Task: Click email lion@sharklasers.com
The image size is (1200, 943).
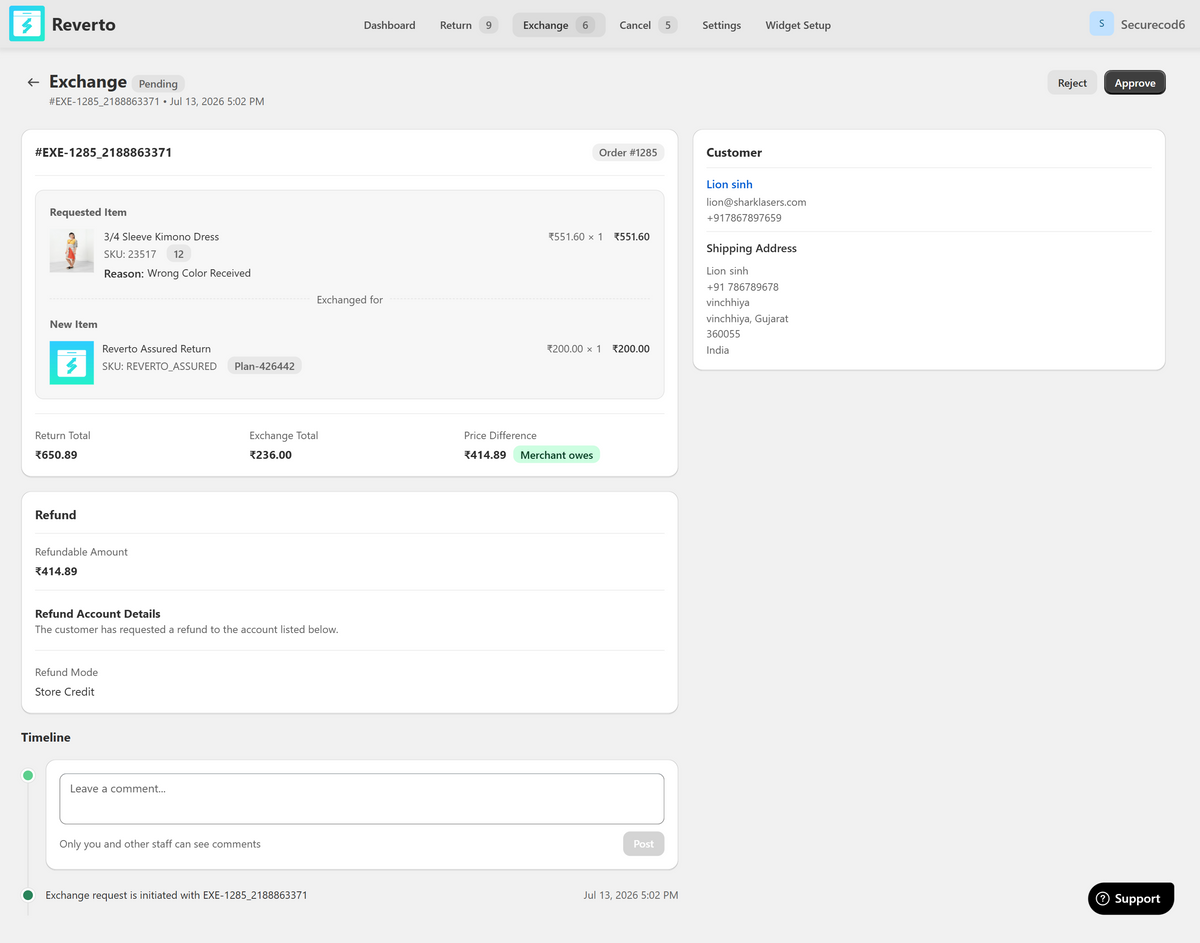Action: click(756, 202)
